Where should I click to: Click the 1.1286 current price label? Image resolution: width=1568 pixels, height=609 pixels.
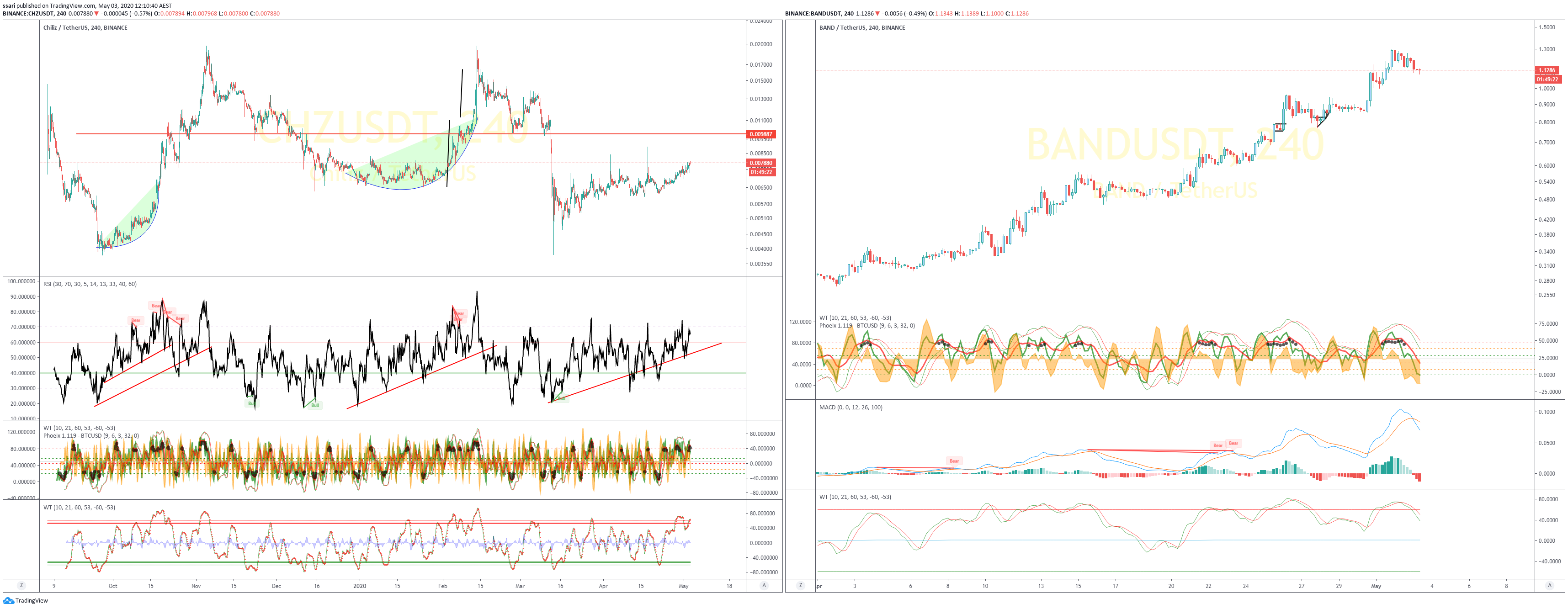point(1547,70)
